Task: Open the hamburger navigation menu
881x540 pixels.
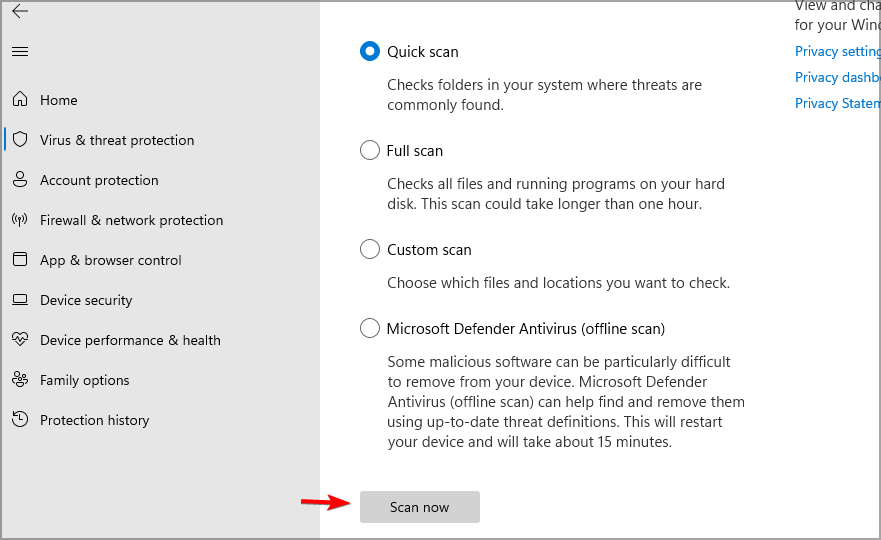Action: (20, 51)
